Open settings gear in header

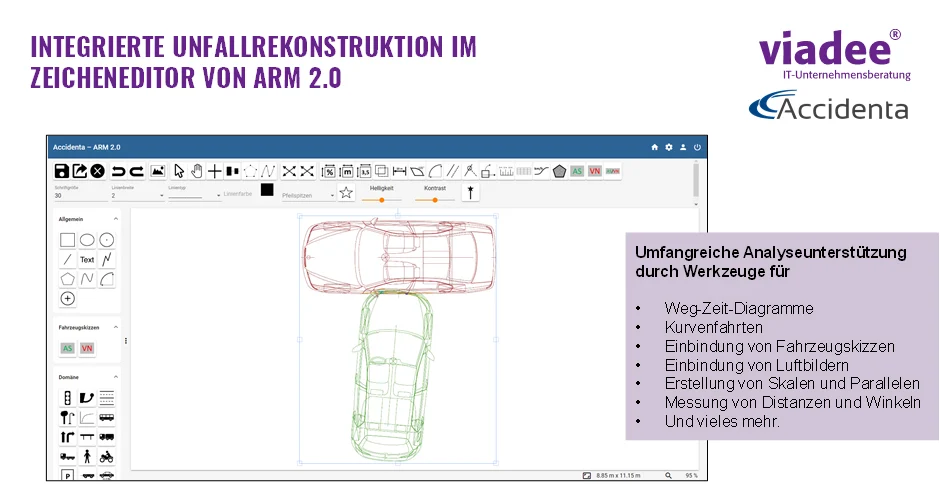click(669, 147)
